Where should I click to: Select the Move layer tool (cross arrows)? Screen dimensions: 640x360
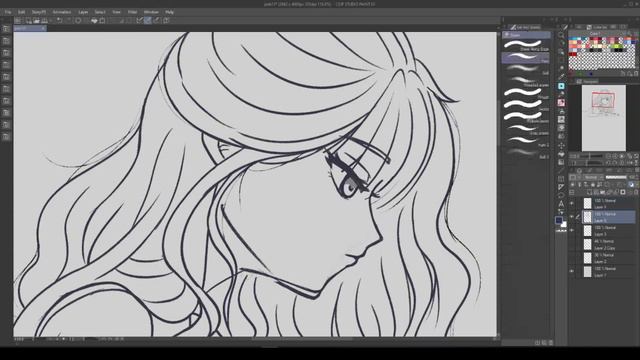(561, 145)
